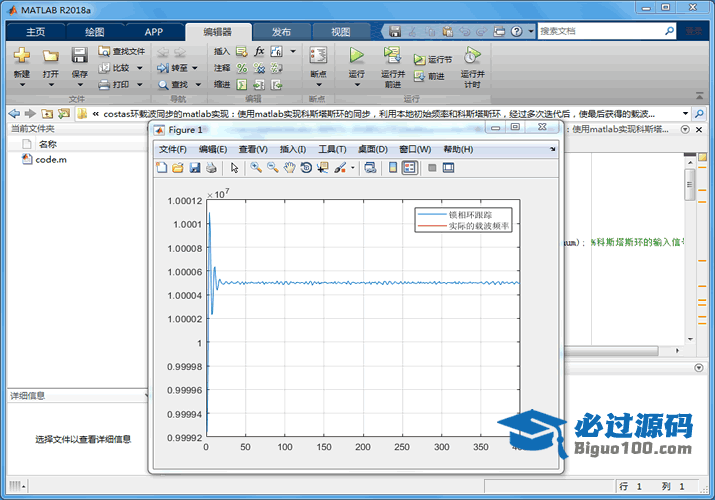The image size is (715, 500).
Task: Select the Brush data tool in Figure toolbar
Action: tap(340, 168)
